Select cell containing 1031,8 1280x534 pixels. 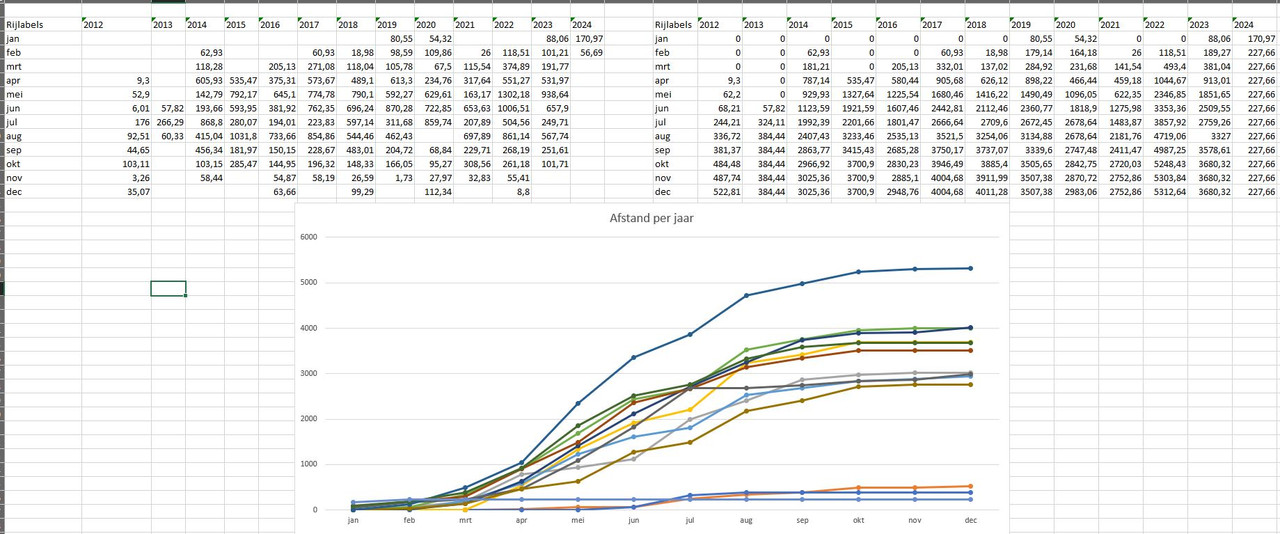241,135
